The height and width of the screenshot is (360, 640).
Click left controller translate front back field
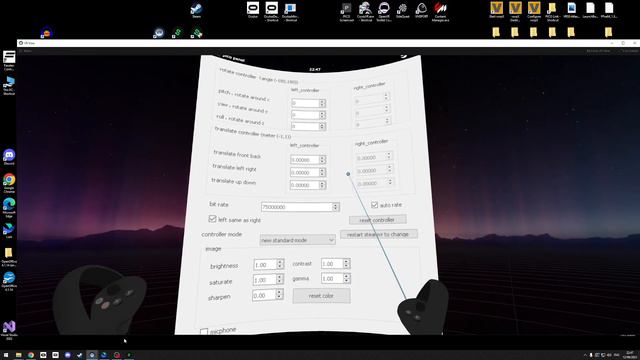pos(304,160)
